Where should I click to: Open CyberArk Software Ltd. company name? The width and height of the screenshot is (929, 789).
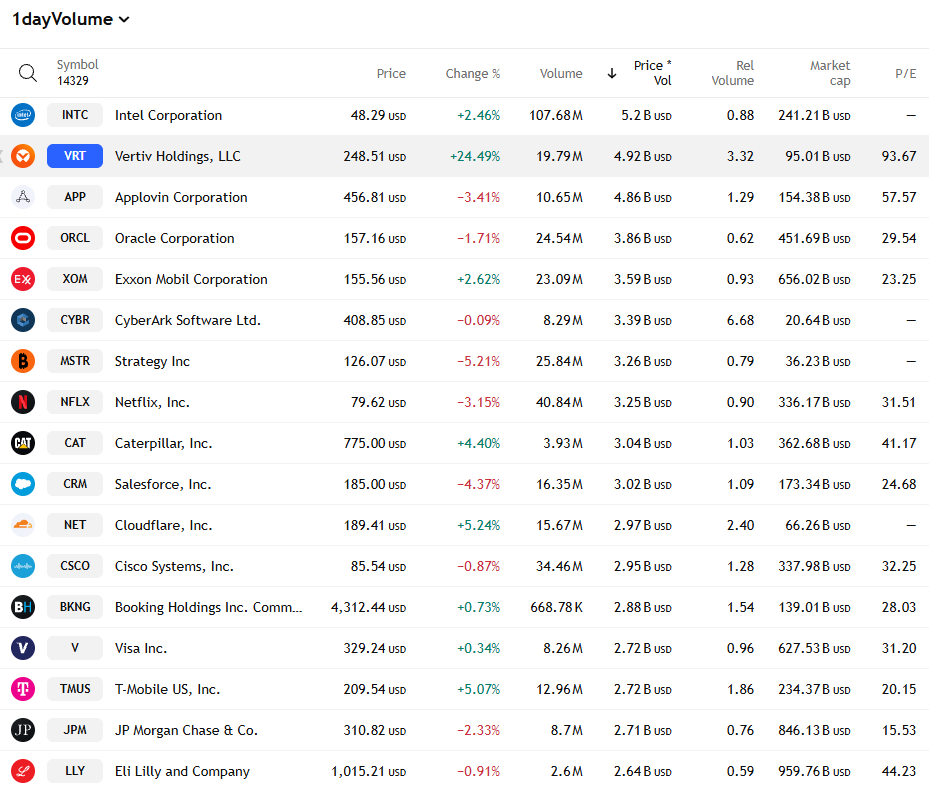pos(188,320)
